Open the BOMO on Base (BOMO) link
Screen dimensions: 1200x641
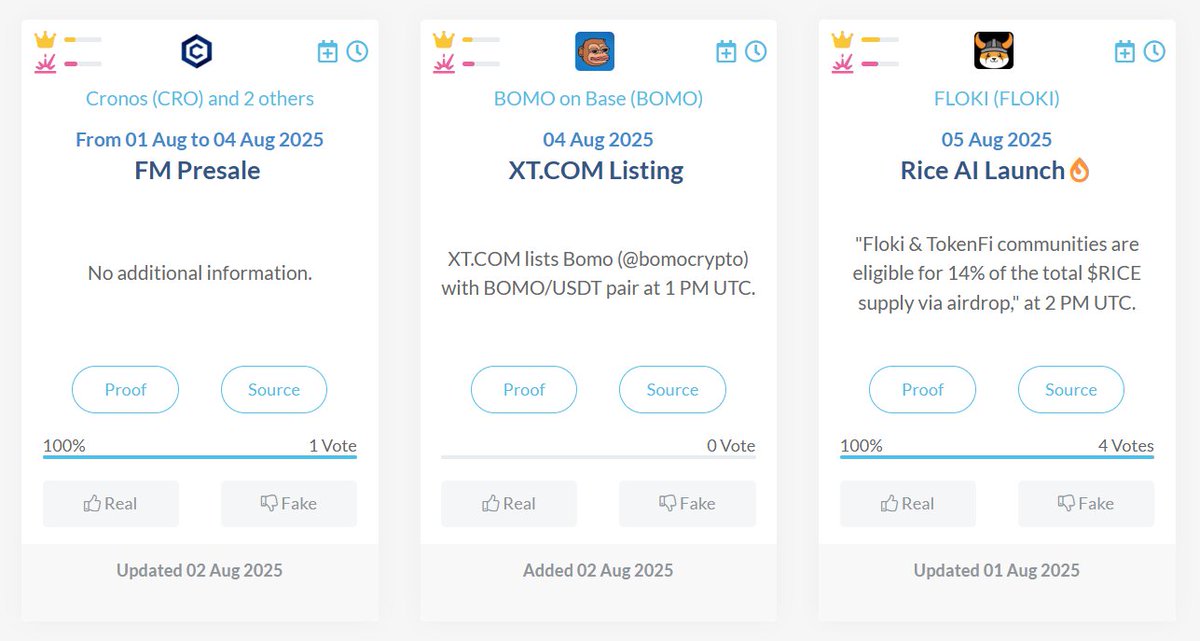pyautogui.click(x=598, y=98)
